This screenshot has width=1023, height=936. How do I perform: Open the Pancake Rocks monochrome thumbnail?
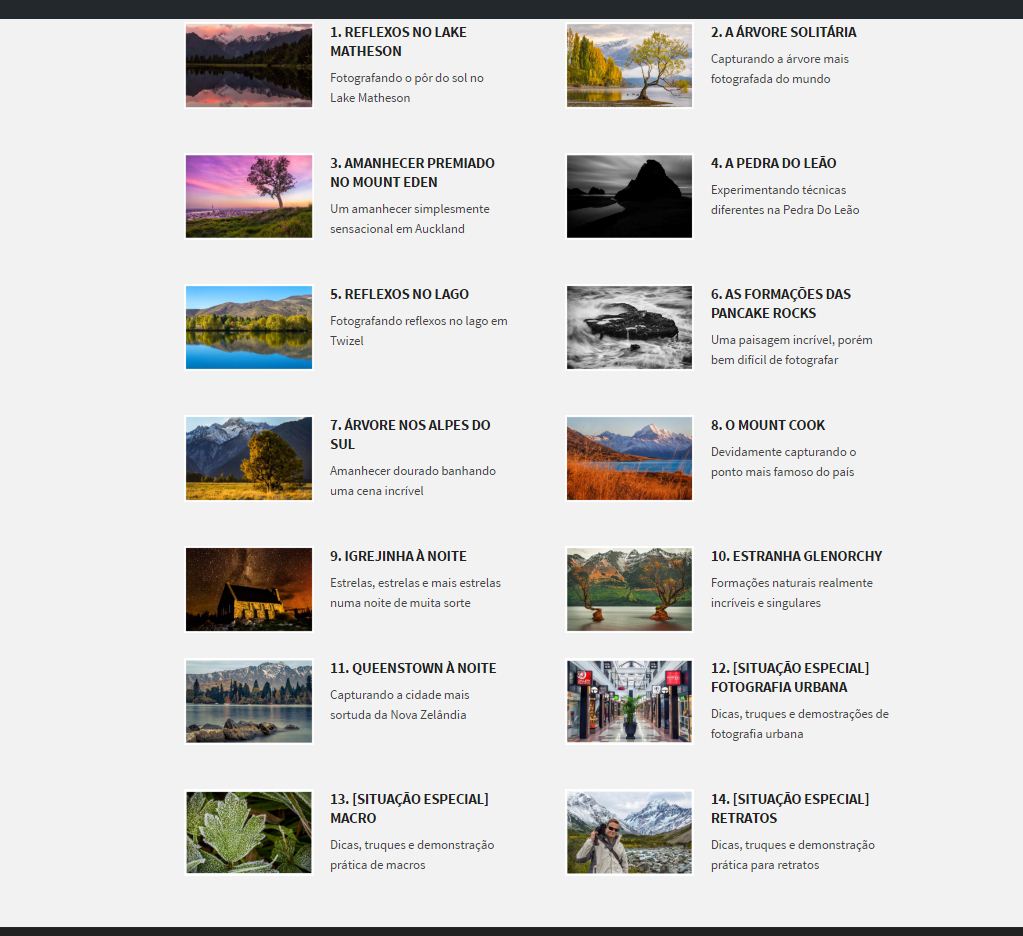click(x=629, y=327)
